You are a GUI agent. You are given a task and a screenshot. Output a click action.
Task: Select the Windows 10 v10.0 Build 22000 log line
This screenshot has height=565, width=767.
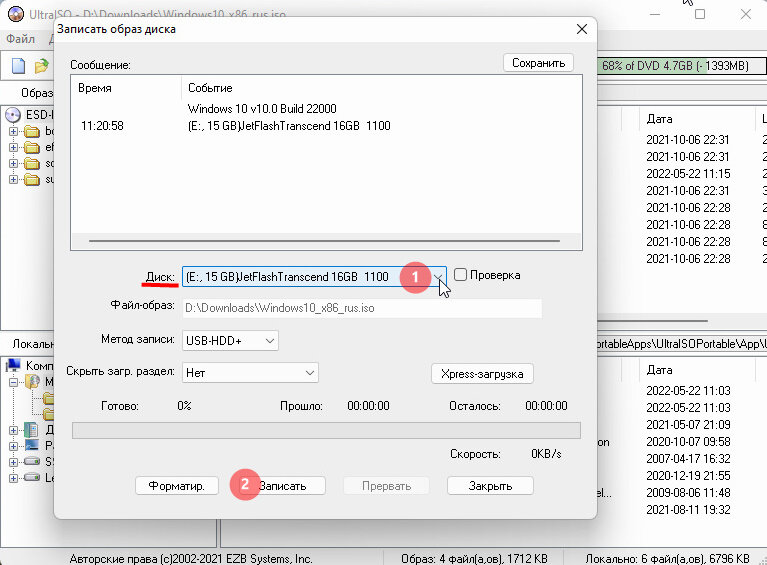coord(262,109)
